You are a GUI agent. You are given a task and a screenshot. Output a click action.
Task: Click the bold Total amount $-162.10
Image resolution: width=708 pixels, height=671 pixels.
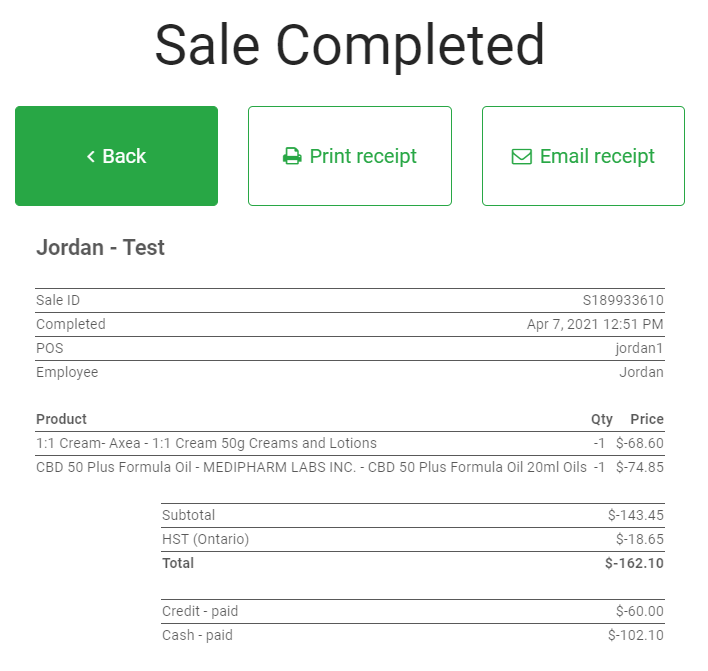(x=634, y=563)
